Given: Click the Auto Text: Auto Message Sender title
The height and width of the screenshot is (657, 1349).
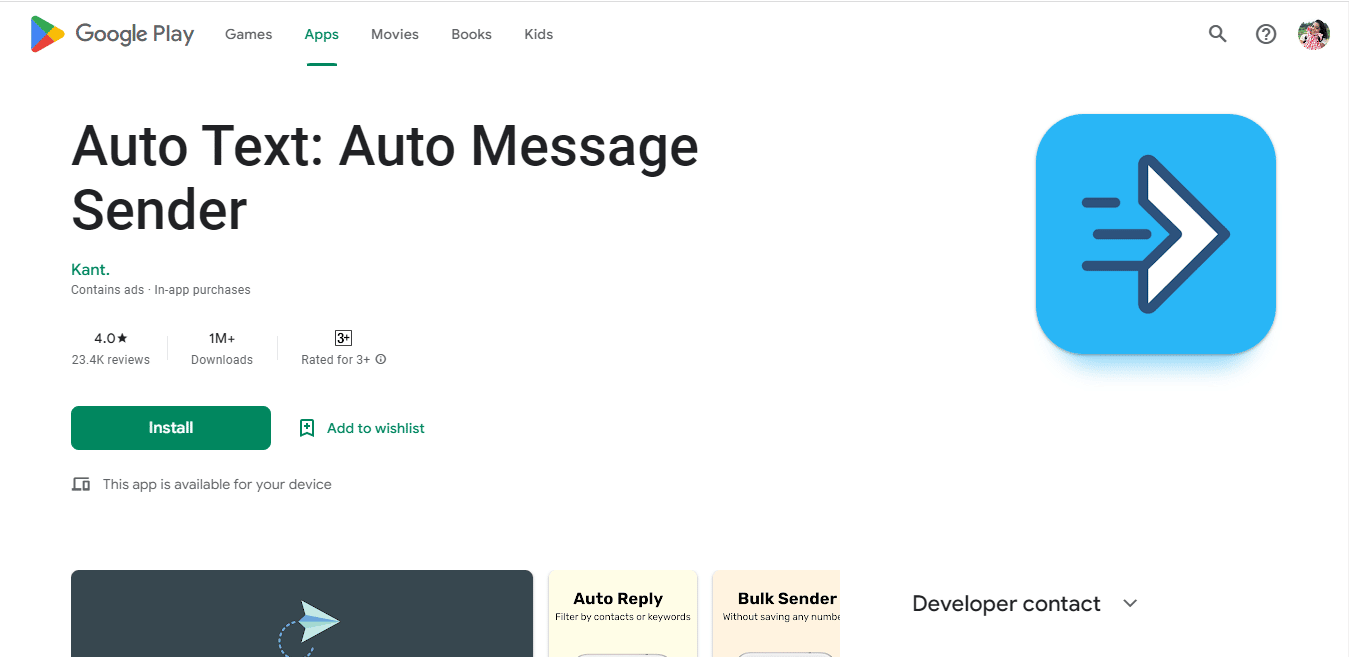Looking at the screenshot, I should (x=385, y=178).
